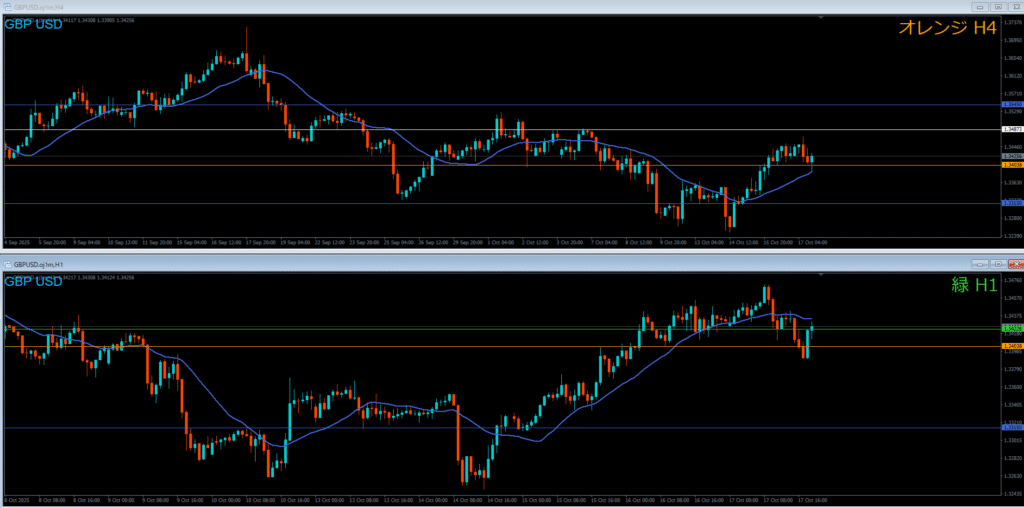Click the chart shift triangle on H1 chart

(820, 275)
